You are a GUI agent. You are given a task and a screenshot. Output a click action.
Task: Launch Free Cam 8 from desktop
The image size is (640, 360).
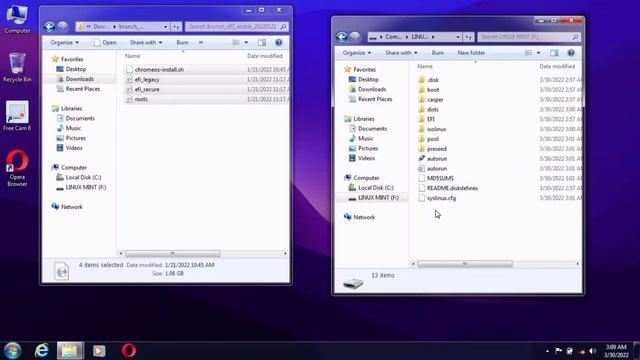[17, 116]
